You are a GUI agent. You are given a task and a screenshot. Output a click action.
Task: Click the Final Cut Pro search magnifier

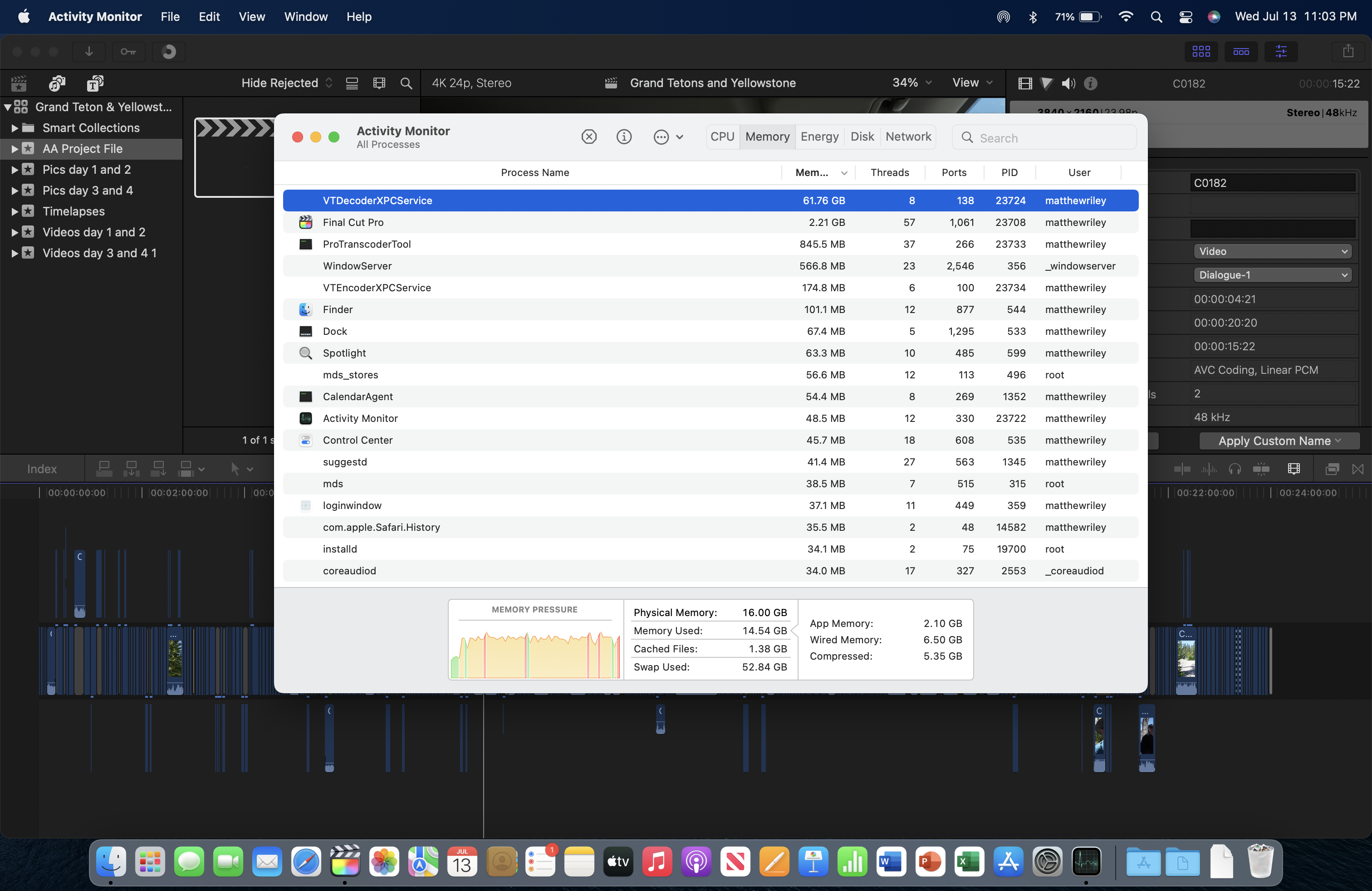[x=406, y=83]
